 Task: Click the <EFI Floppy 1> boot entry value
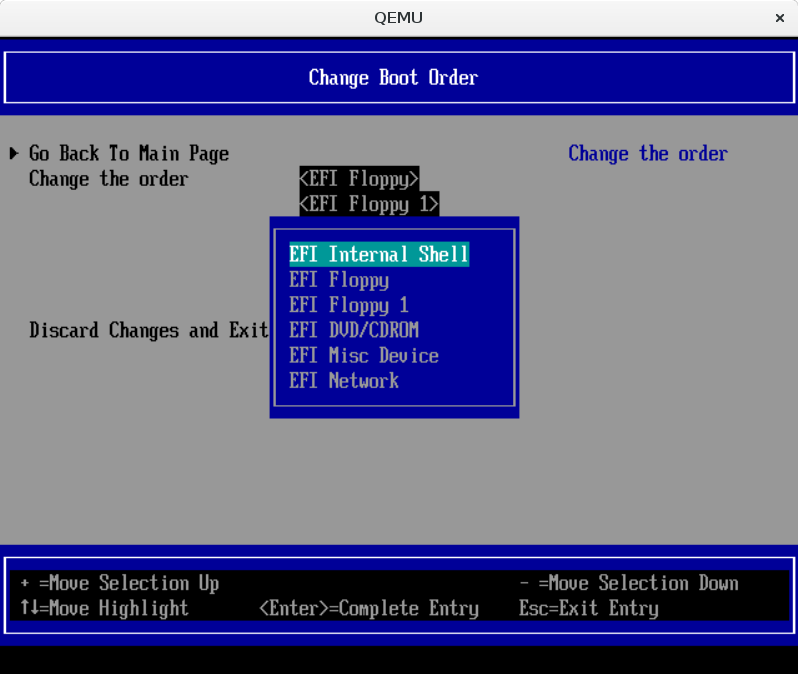pos(369,204)
